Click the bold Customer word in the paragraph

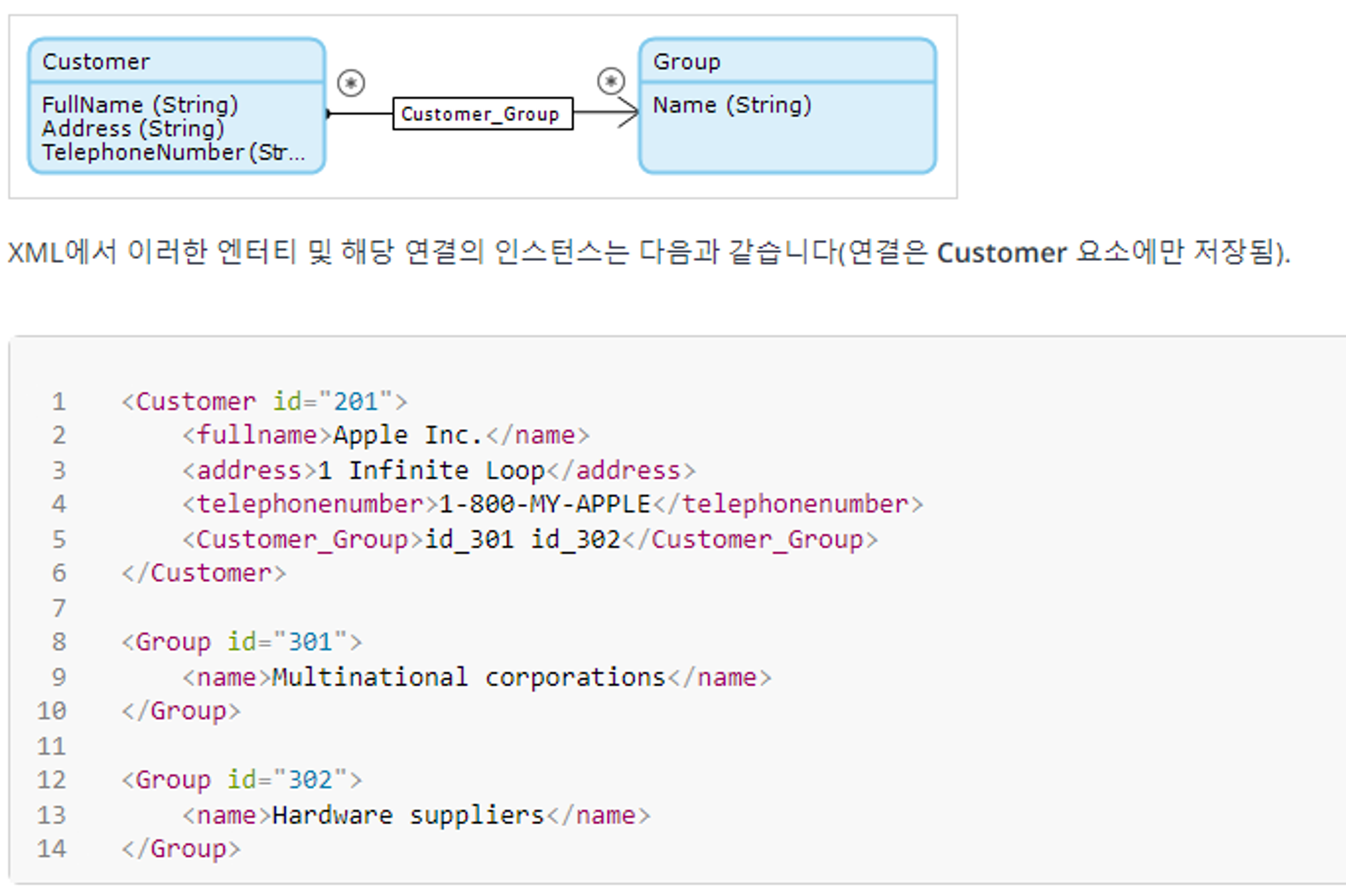pyautogui.click(x=1001, y=253)
